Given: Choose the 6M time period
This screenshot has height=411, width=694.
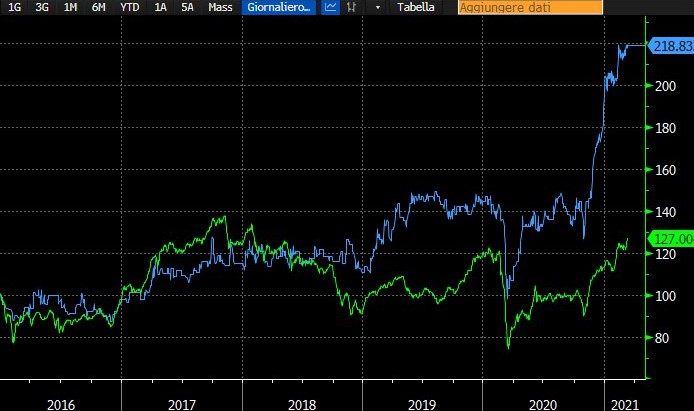Looking at the screenshot, I should (x=98, y=7).
